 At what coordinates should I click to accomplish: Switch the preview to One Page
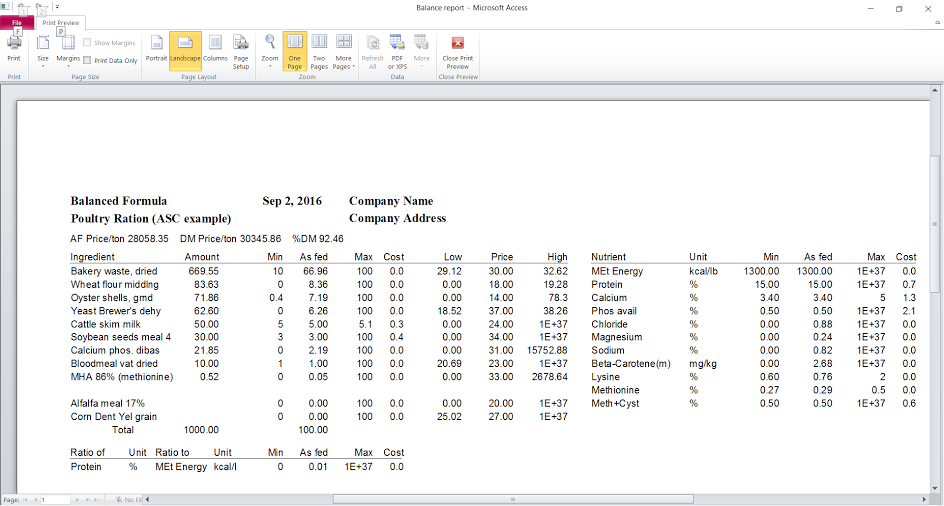294,51
